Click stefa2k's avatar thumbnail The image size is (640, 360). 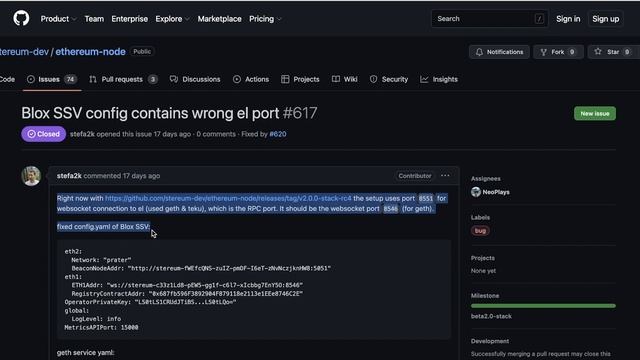(x=31, y=176)
